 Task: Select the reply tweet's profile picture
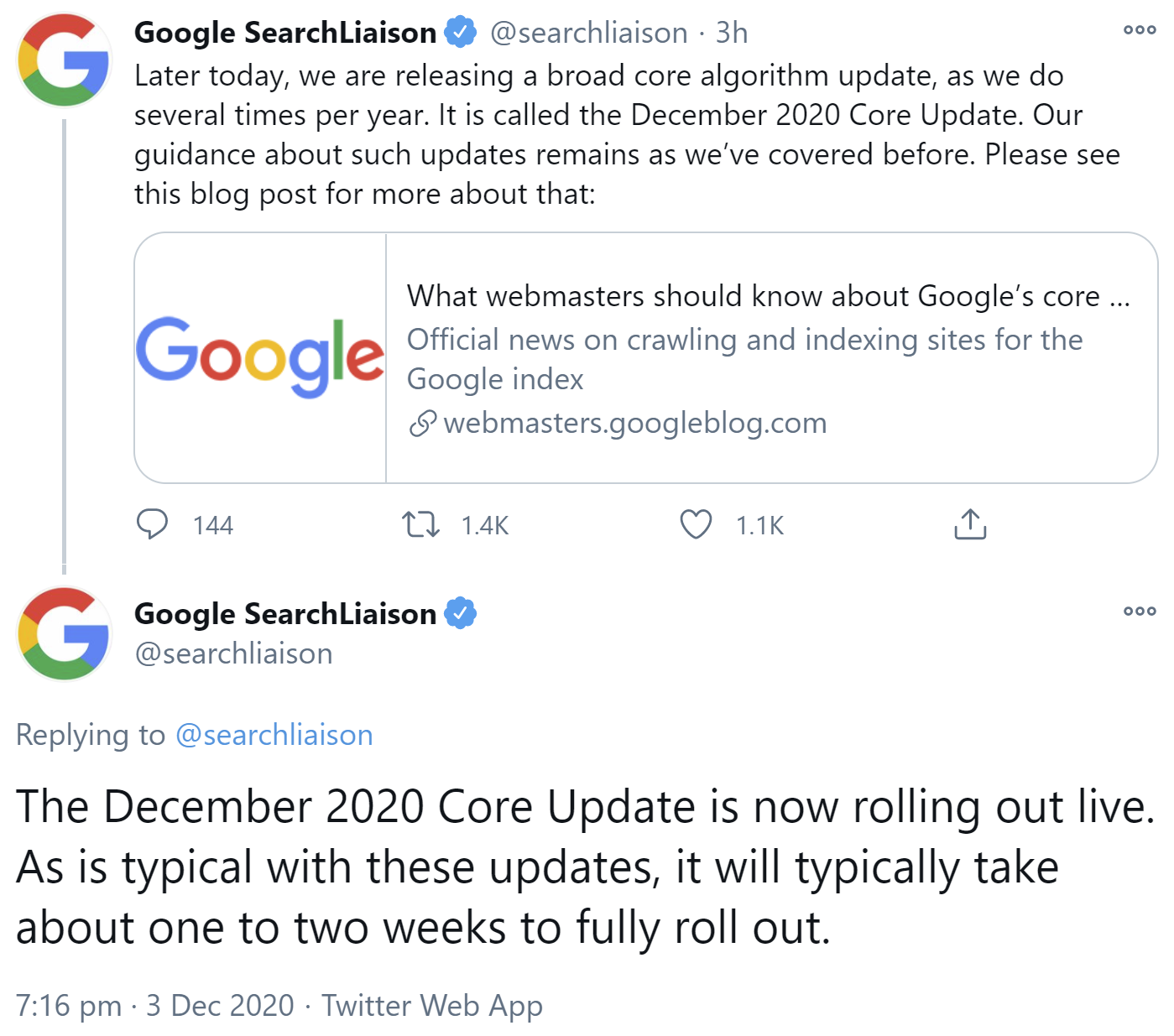(63, 633)
